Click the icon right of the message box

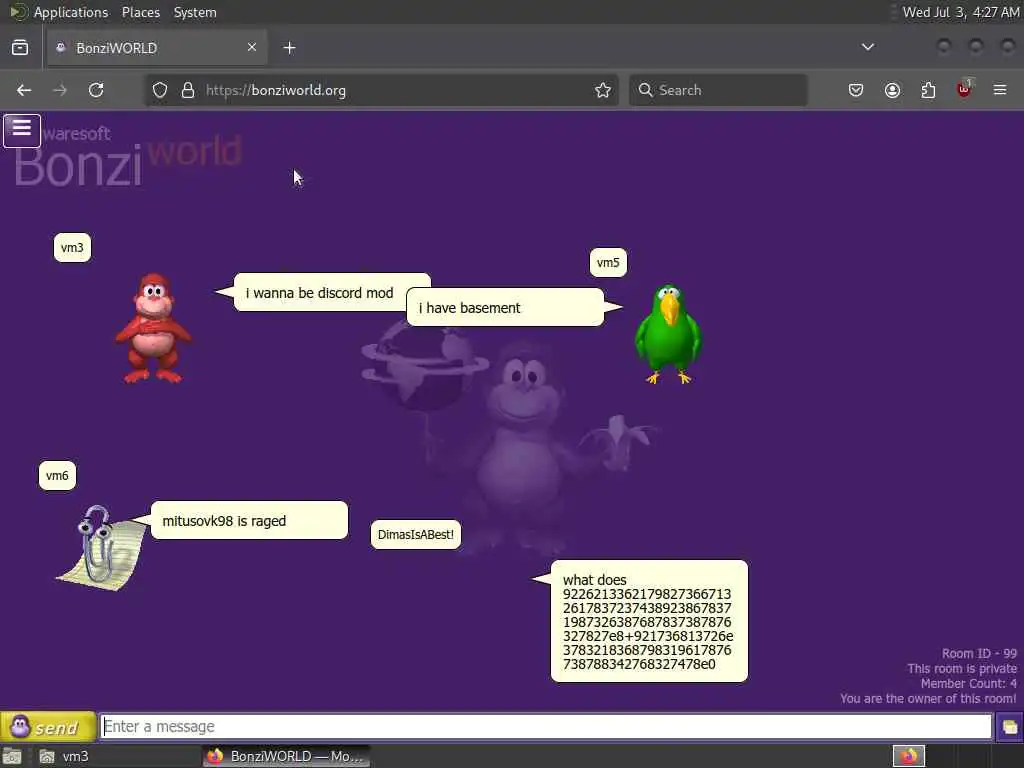[x=1009, y=727]
